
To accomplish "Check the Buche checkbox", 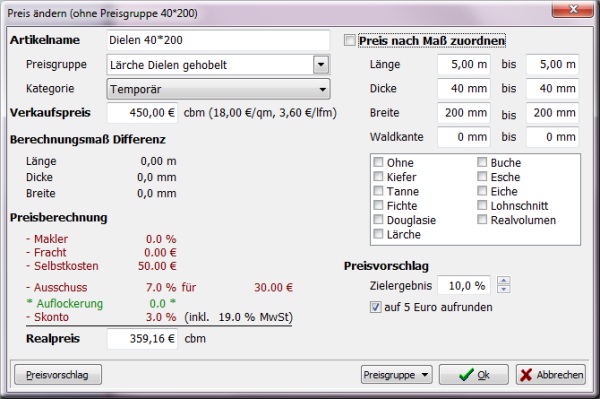I will [482, 162].
